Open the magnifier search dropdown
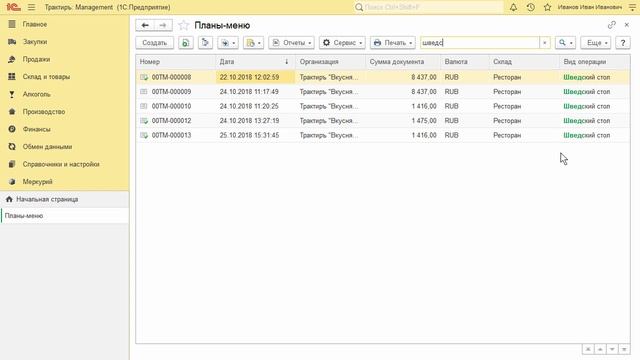The width and height of the screenshot is (640, 360). [x=565, y=43]
